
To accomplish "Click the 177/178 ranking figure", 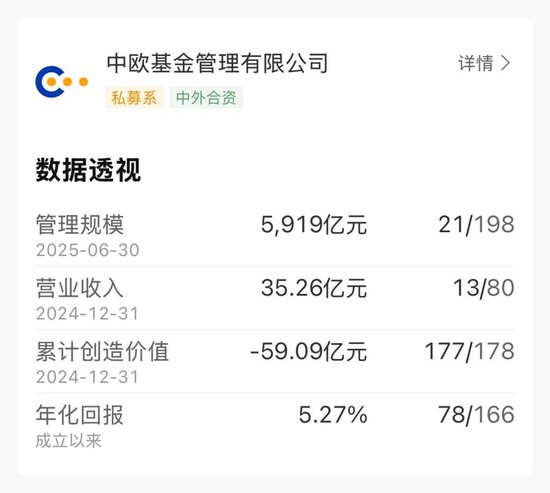I will click(470, 352).
